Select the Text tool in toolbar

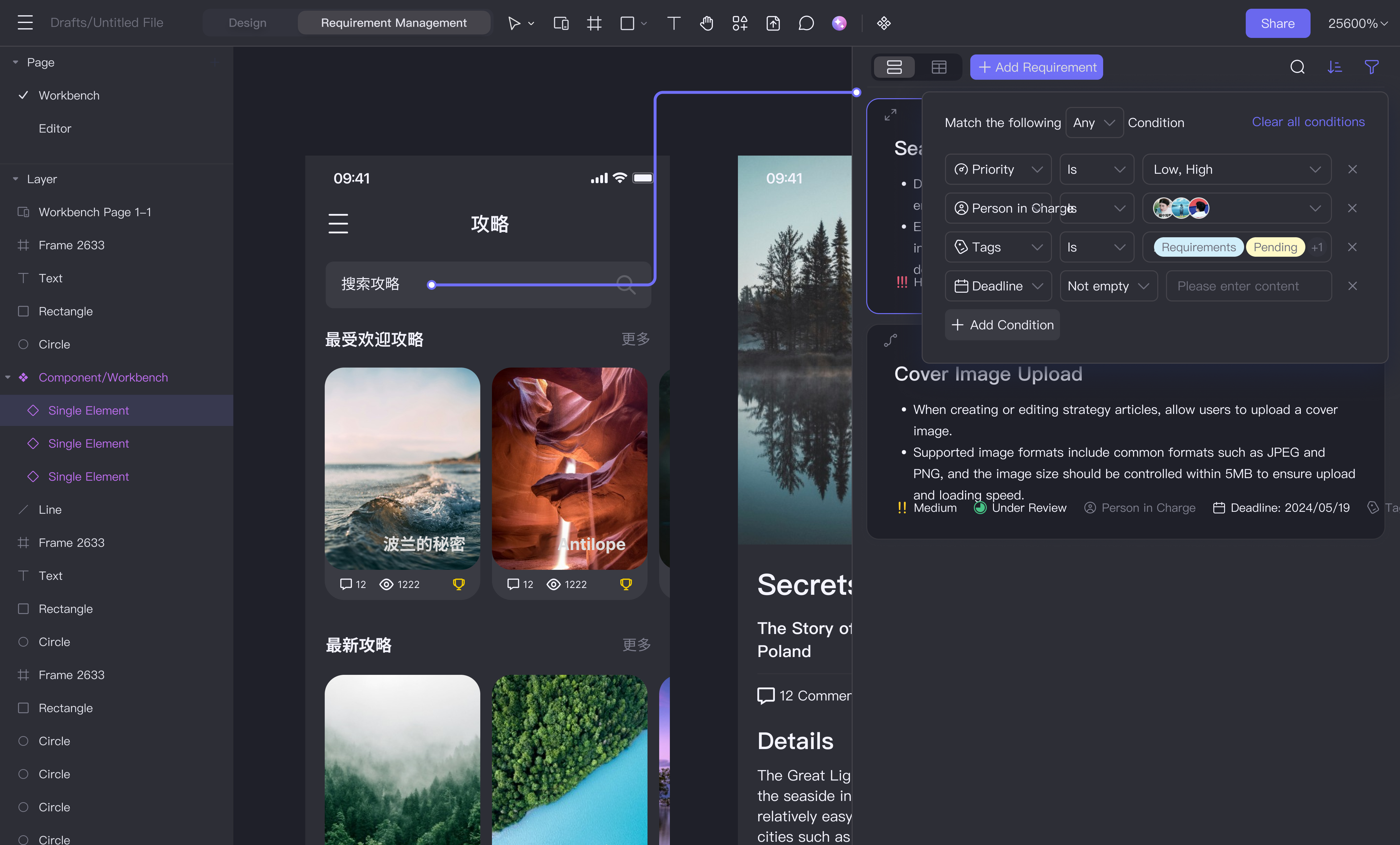pos(673,23)
